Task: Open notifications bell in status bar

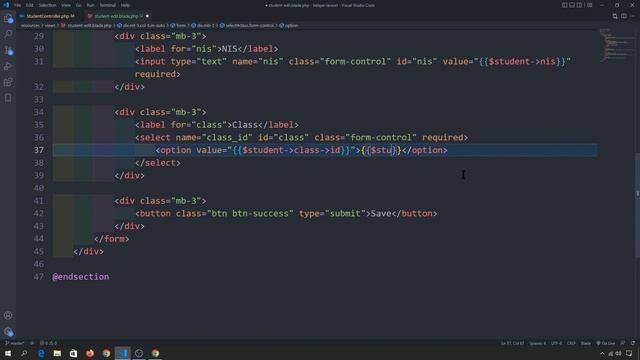Action: [633, 343]
